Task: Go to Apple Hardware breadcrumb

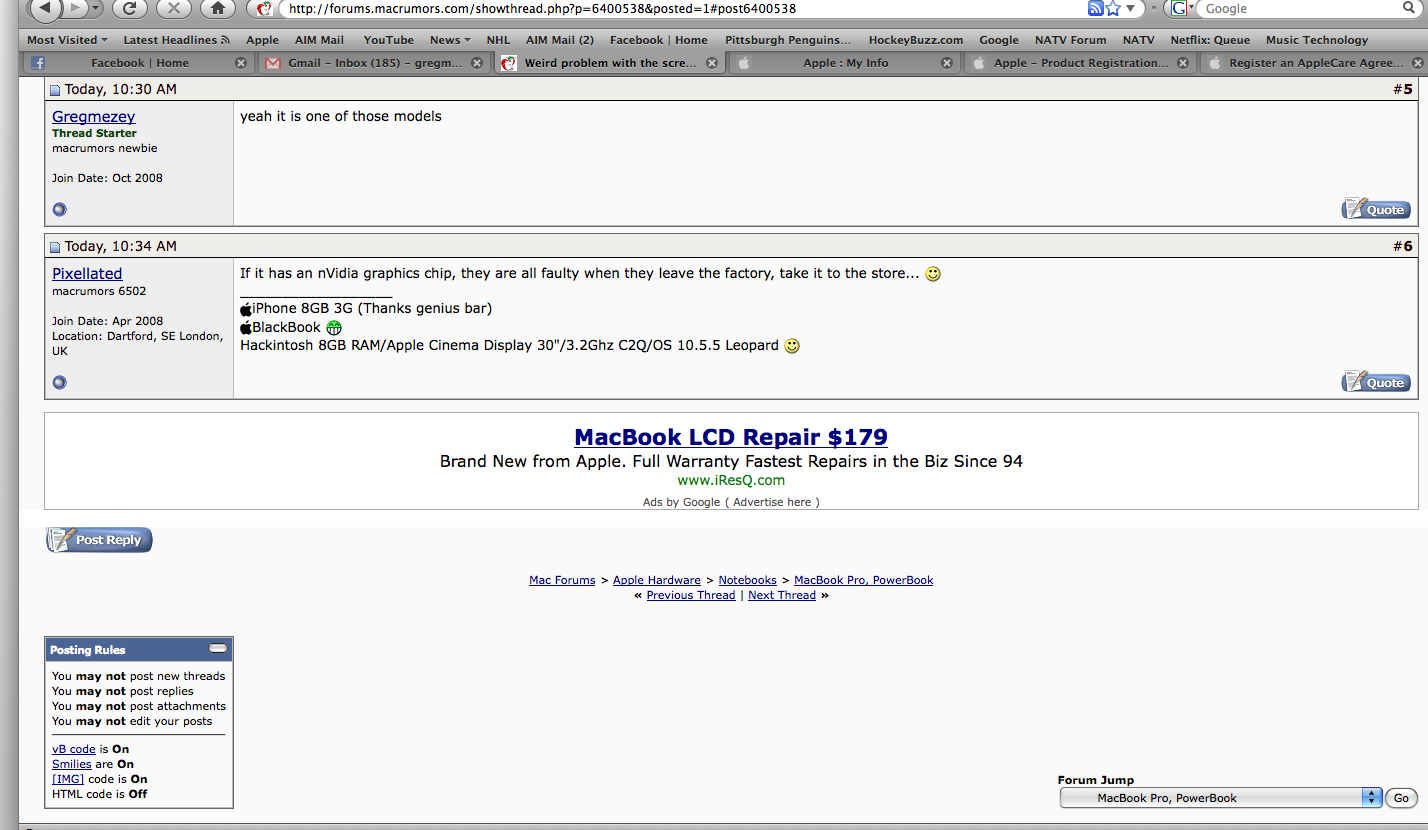Action: [657, 580]
